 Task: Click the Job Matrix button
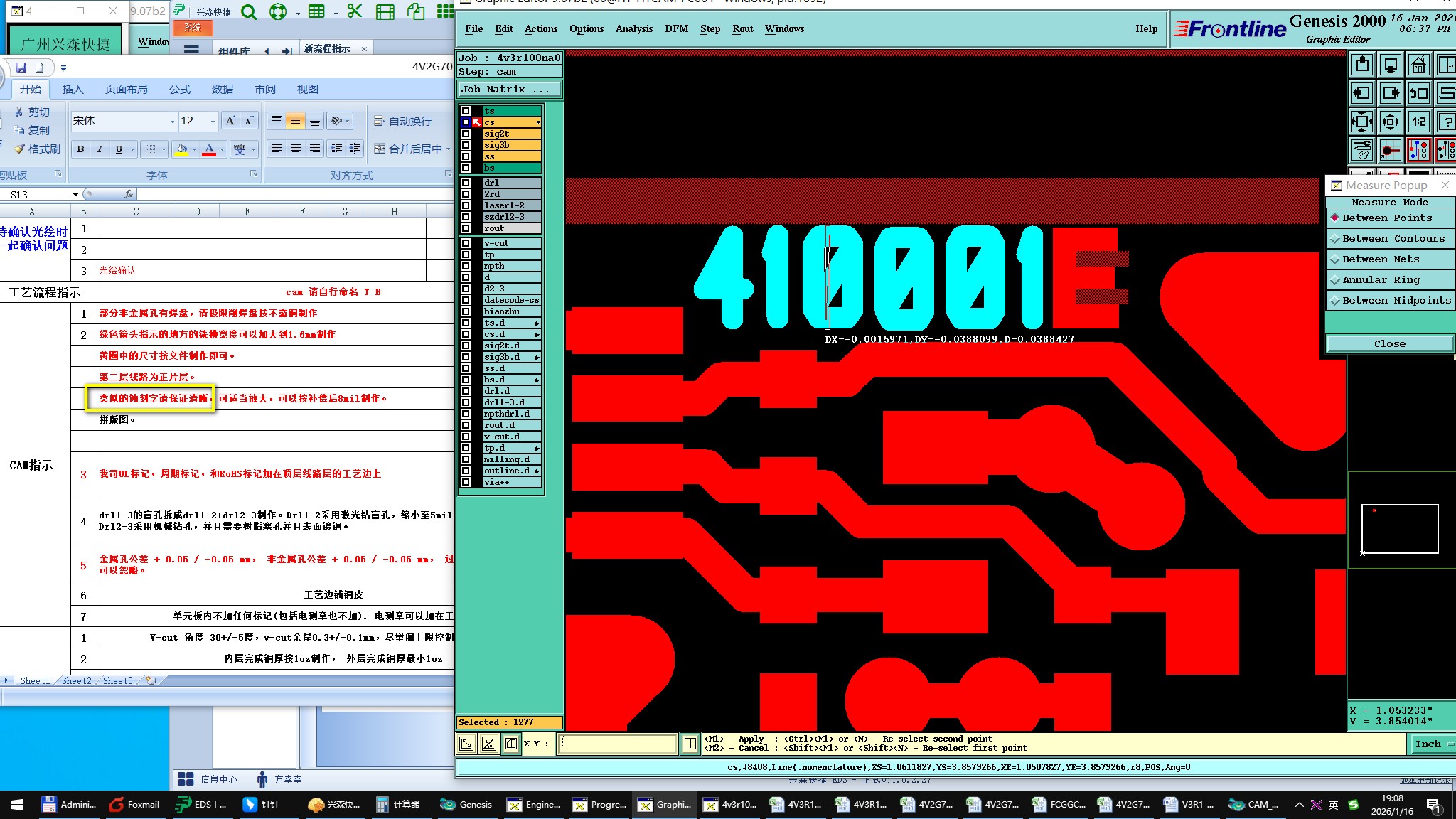tap(509, 90)
